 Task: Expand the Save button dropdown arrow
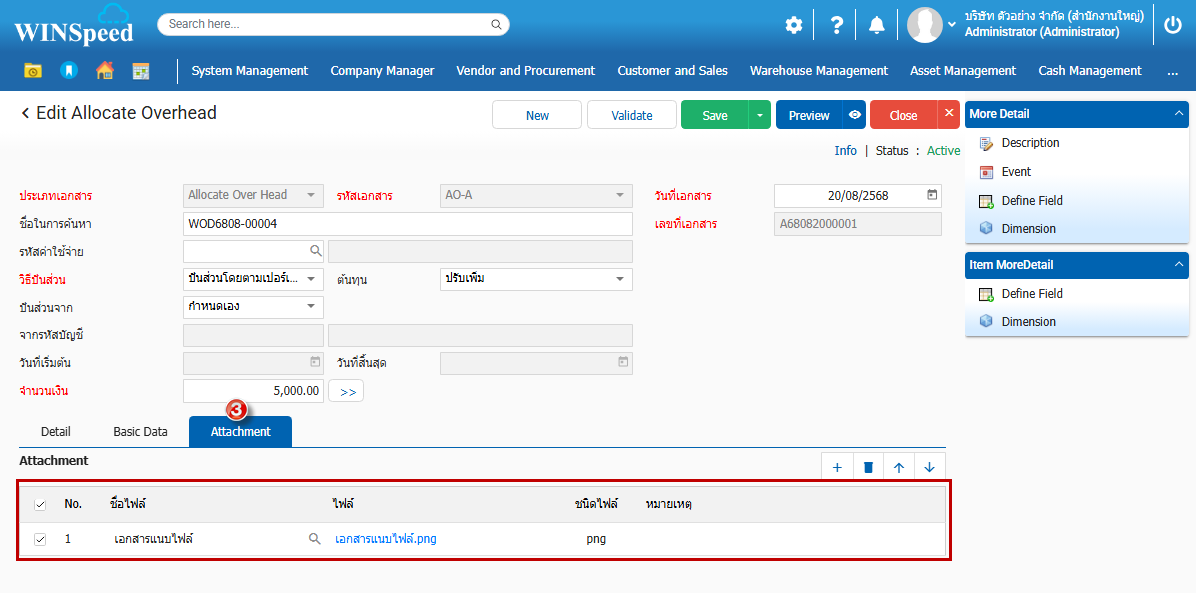[759, 115]
